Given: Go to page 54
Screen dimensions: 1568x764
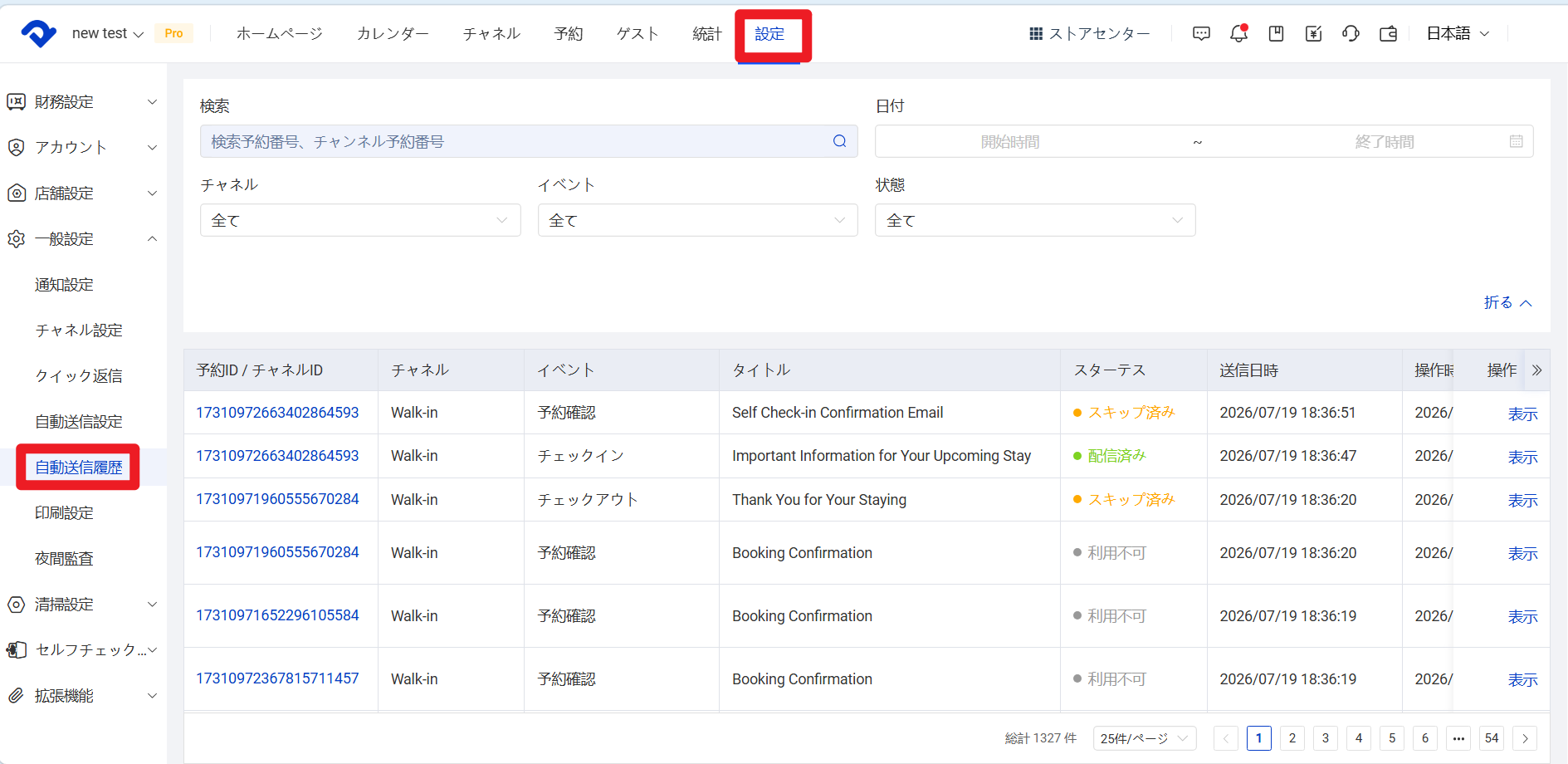Looking at the screenshot, I should pyautogui.click(x=1492, y=738).
